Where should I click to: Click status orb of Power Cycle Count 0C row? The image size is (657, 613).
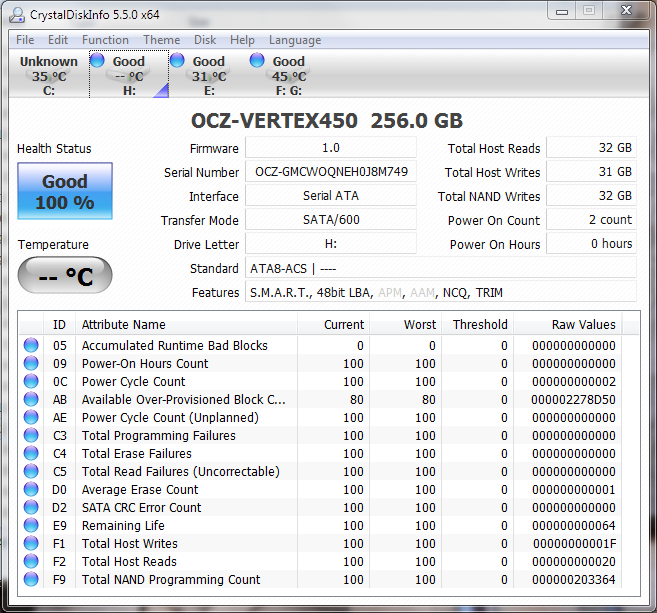click(31, 381)
